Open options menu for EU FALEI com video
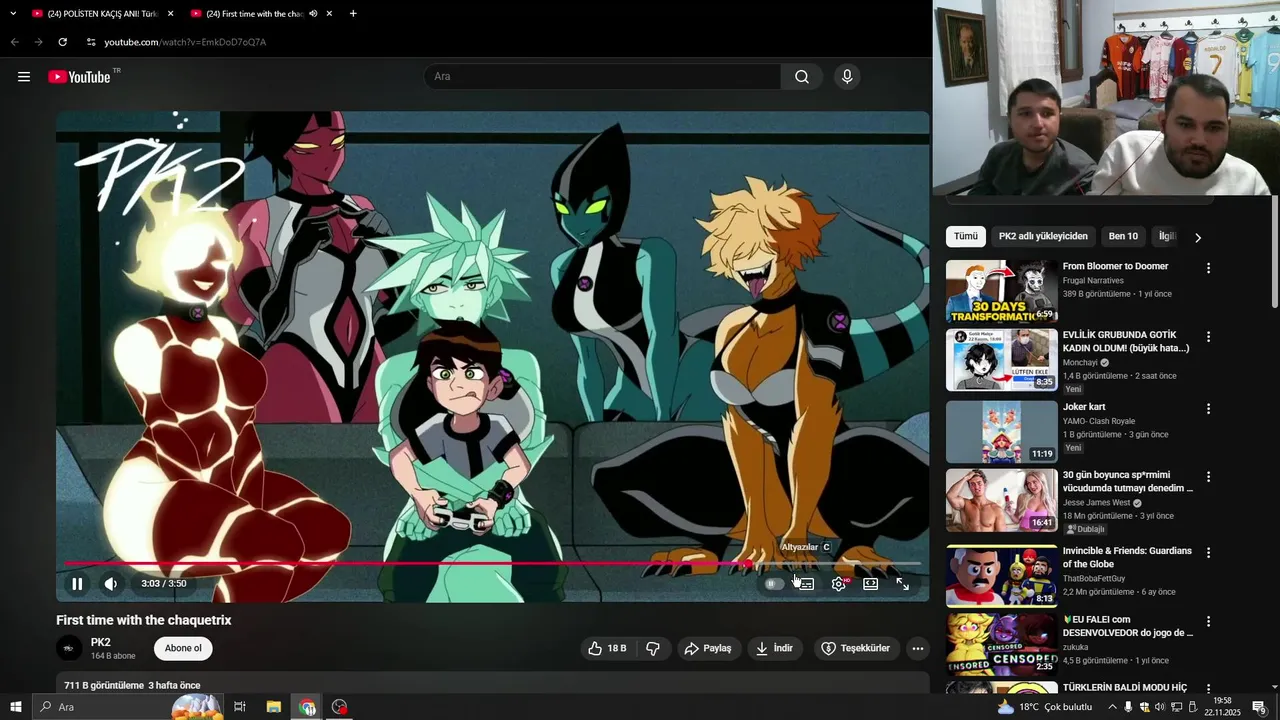 tap(1208, 621)
